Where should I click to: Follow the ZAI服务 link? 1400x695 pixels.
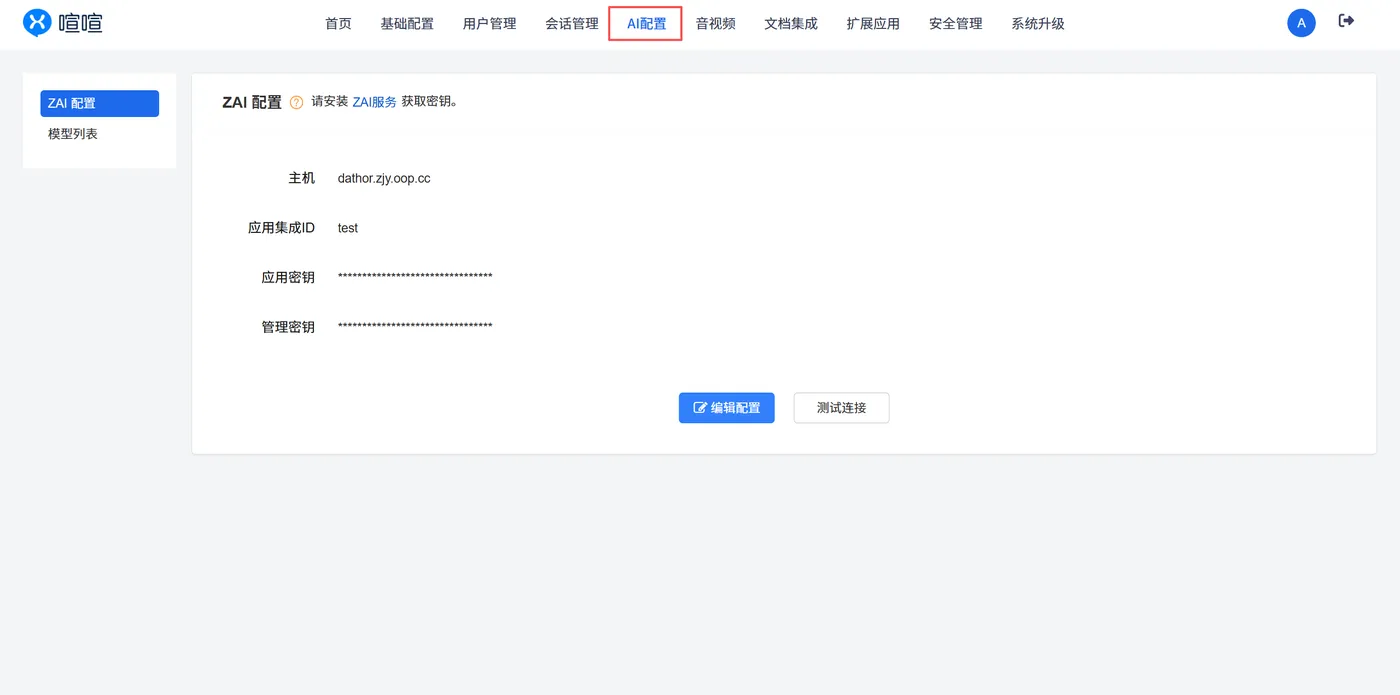click(x=375, y=102)
